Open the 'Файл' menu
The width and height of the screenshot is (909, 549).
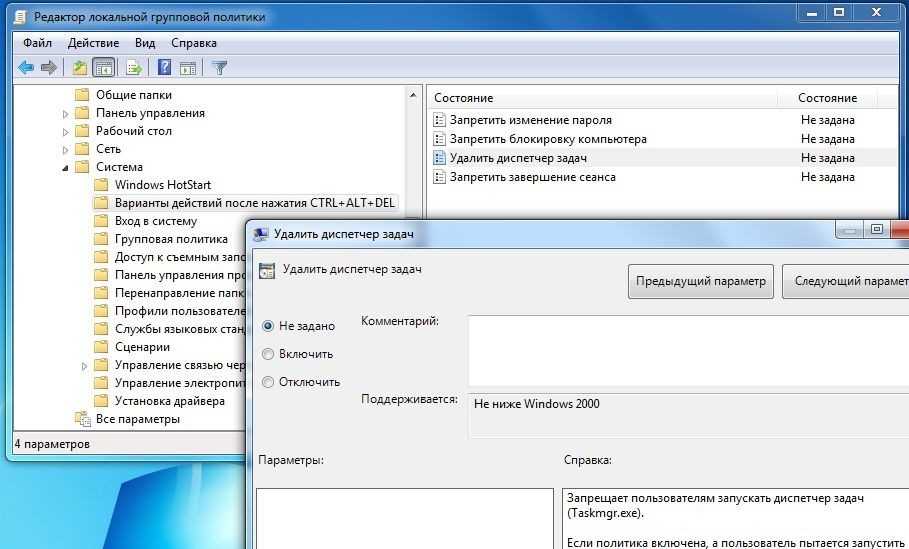[38, 43]
